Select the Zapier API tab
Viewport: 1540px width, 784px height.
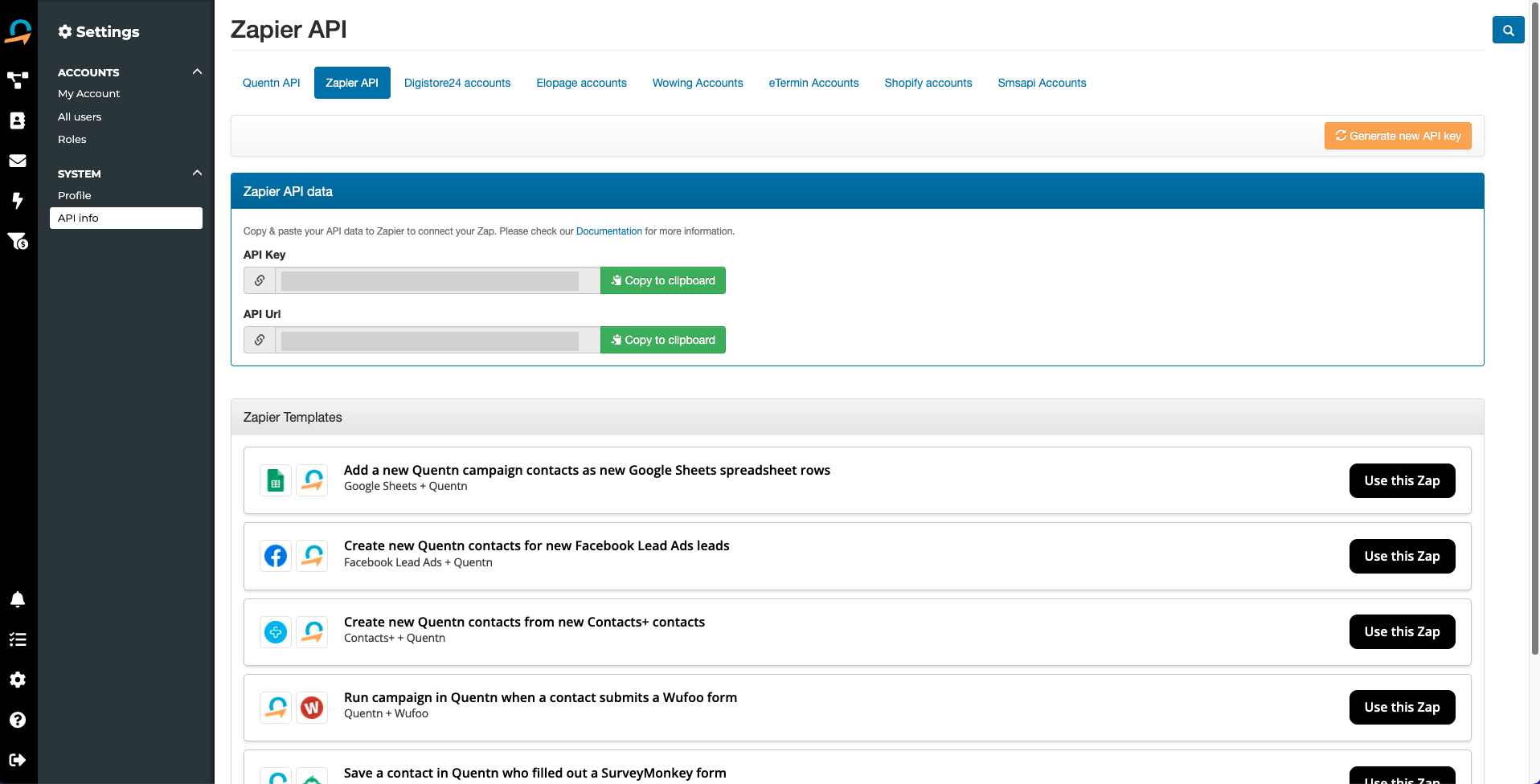(x=352, y=83)
